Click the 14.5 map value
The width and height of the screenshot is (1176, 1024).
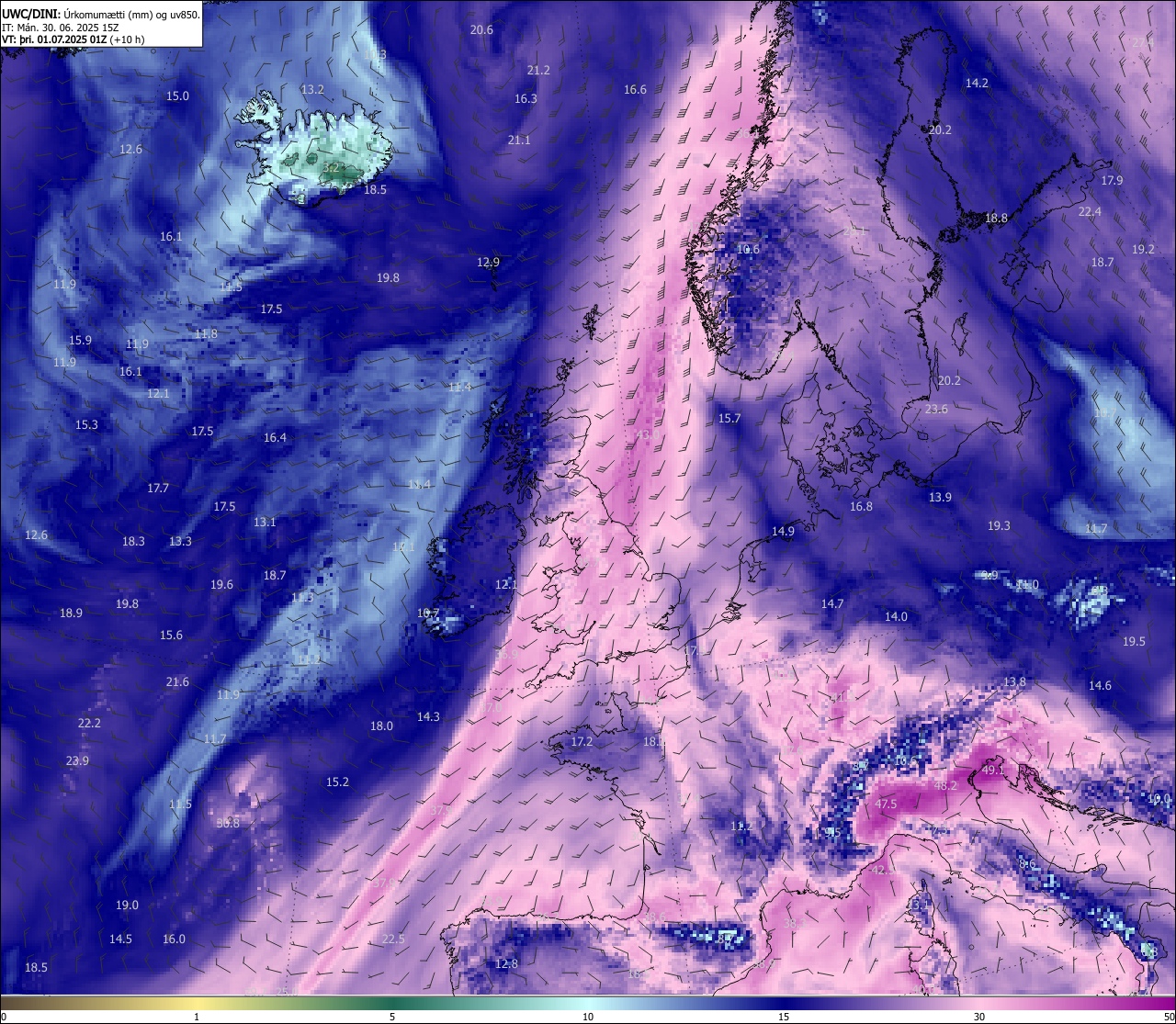click(x=120, y=940)
